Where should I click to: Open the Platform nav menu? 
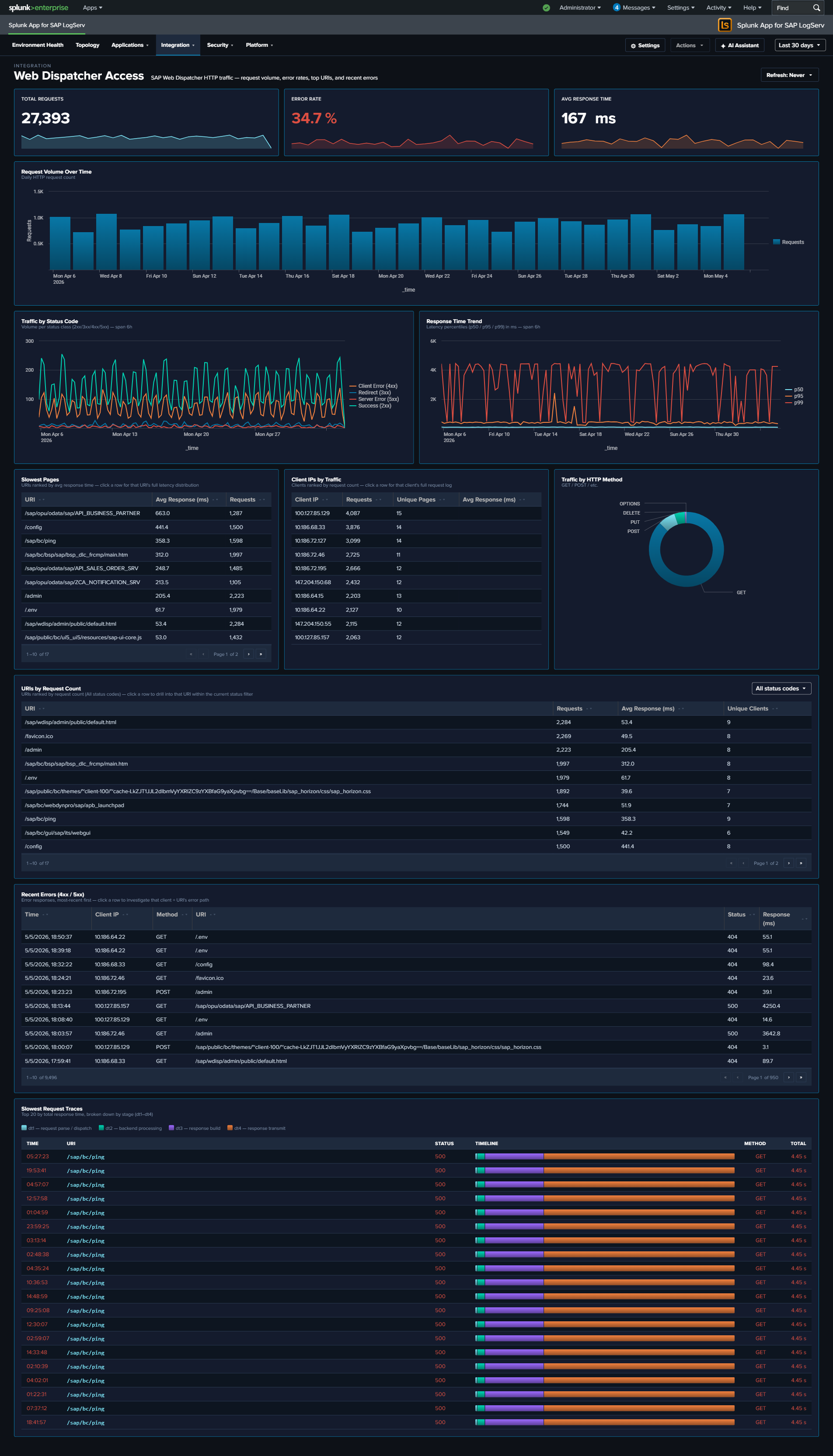pyautogui.click(x=259, y=45)
